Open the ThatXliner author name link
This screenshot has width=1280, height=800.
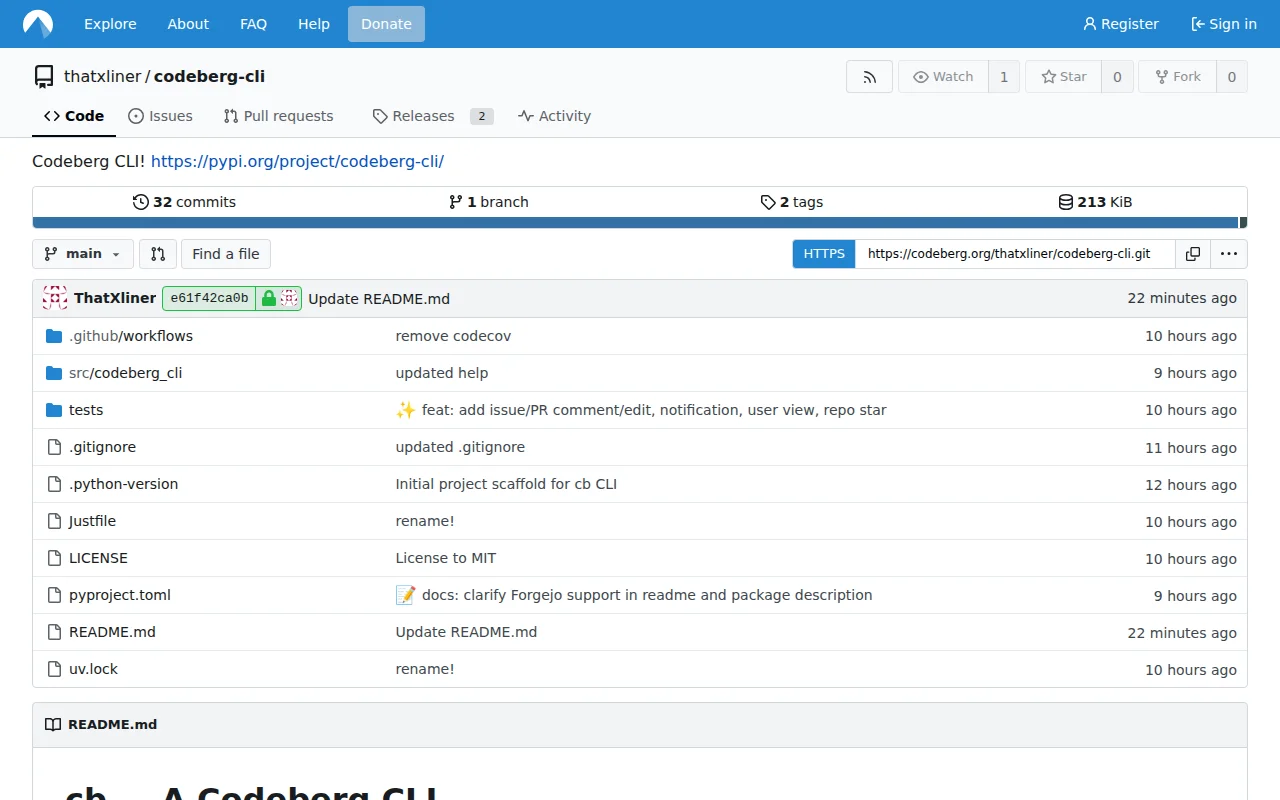click(115, 298)
